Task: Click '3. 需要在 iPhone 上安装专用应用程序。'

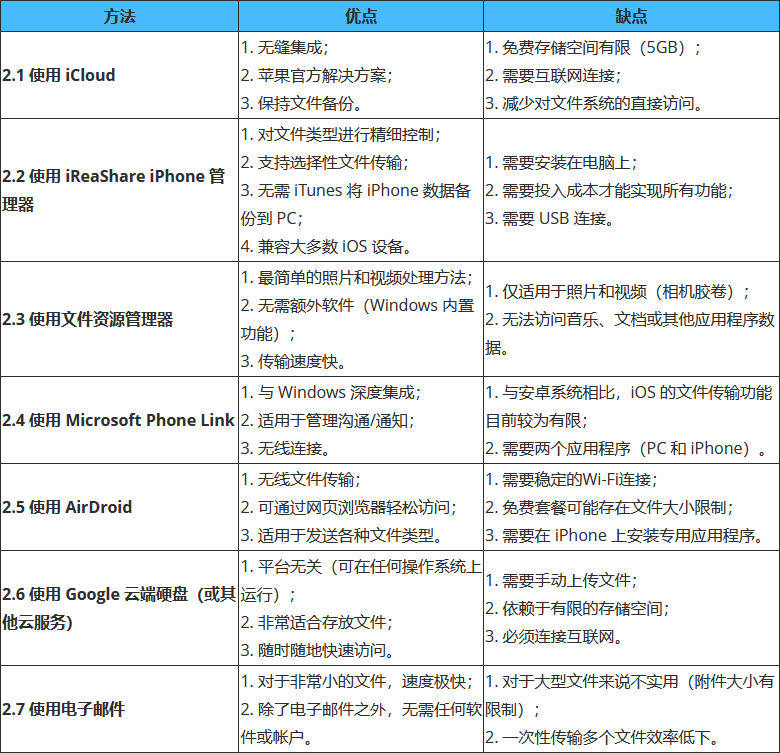Action: [x=625, y=536]
